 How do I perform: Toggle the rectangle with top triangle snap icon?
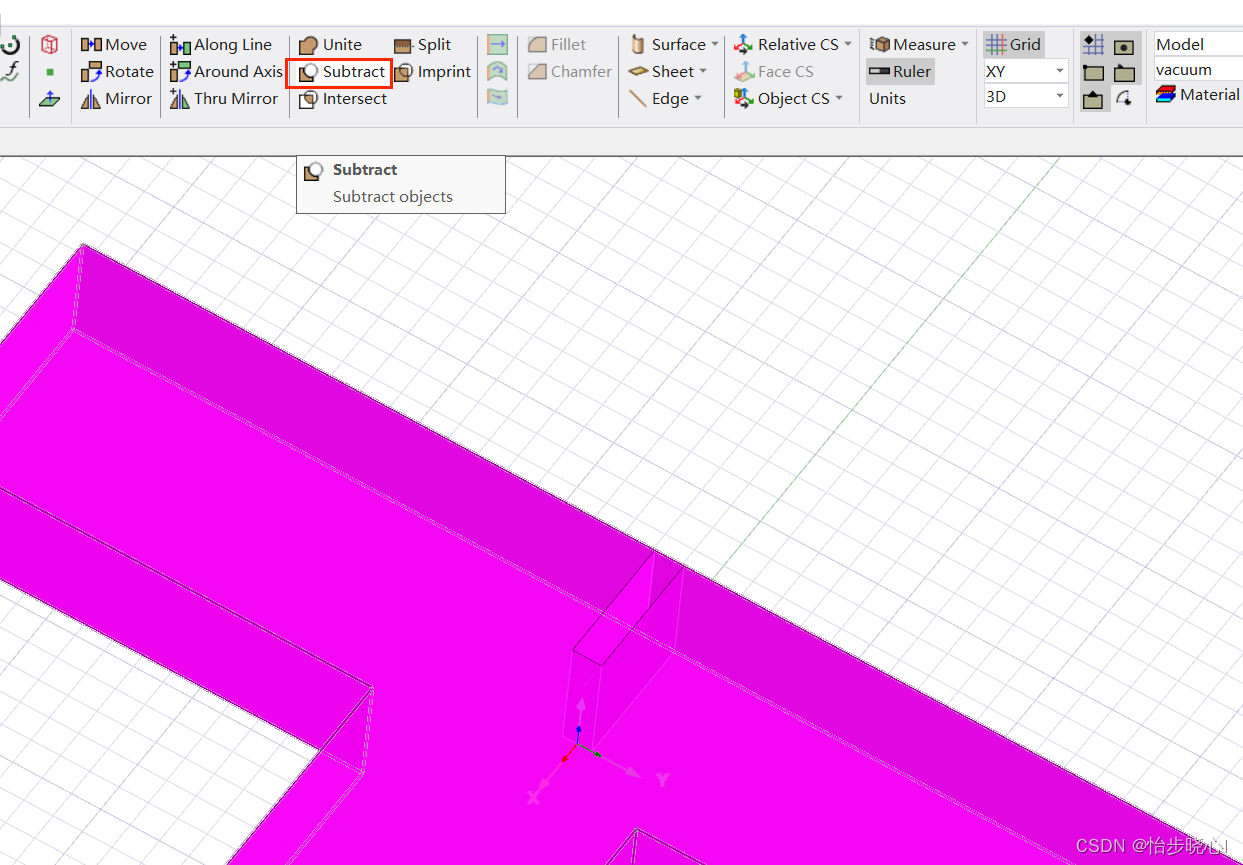coord(1095,99)
